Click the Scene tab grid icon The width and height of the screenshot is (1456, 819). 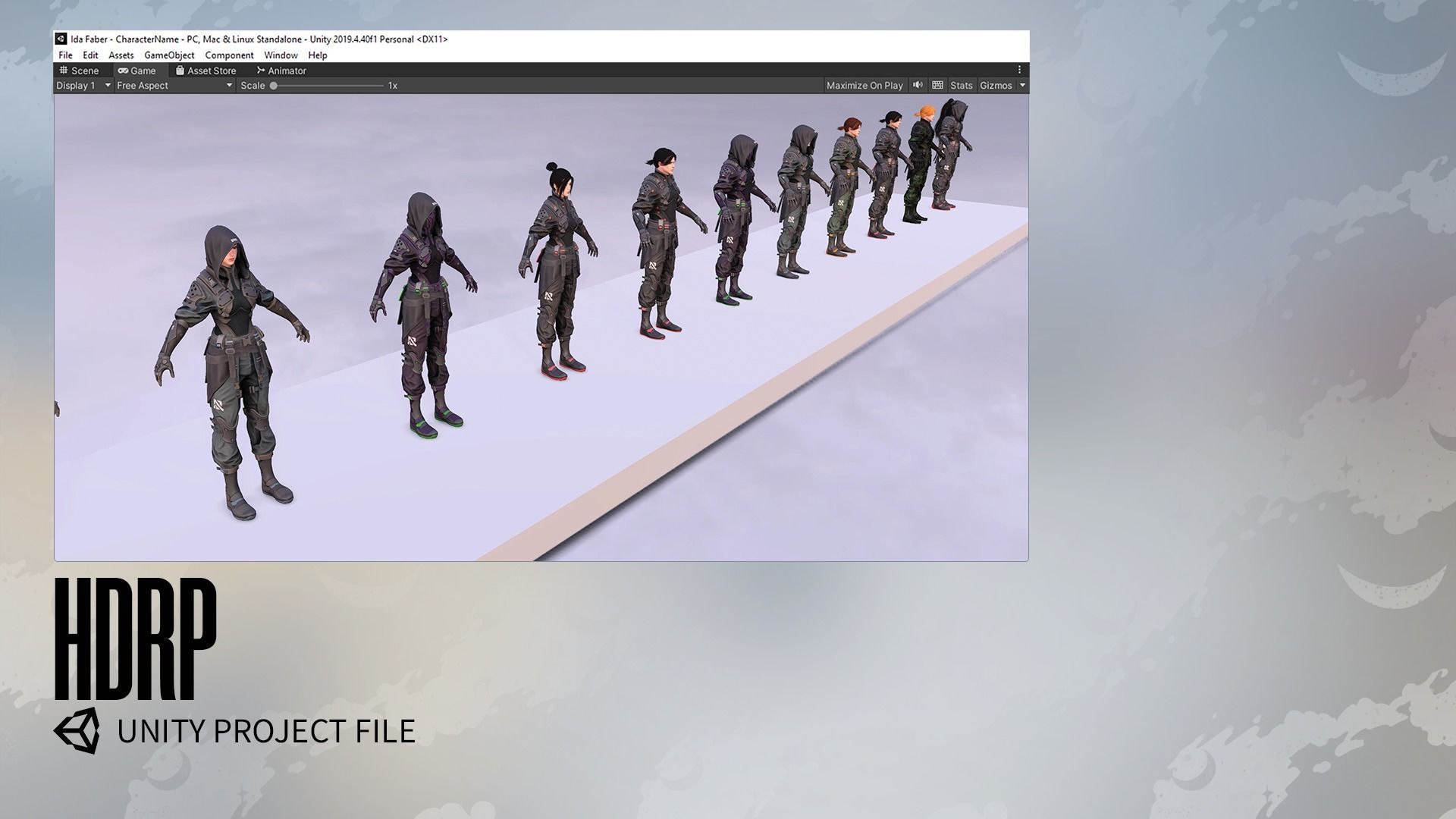click(x=64, y=71)
